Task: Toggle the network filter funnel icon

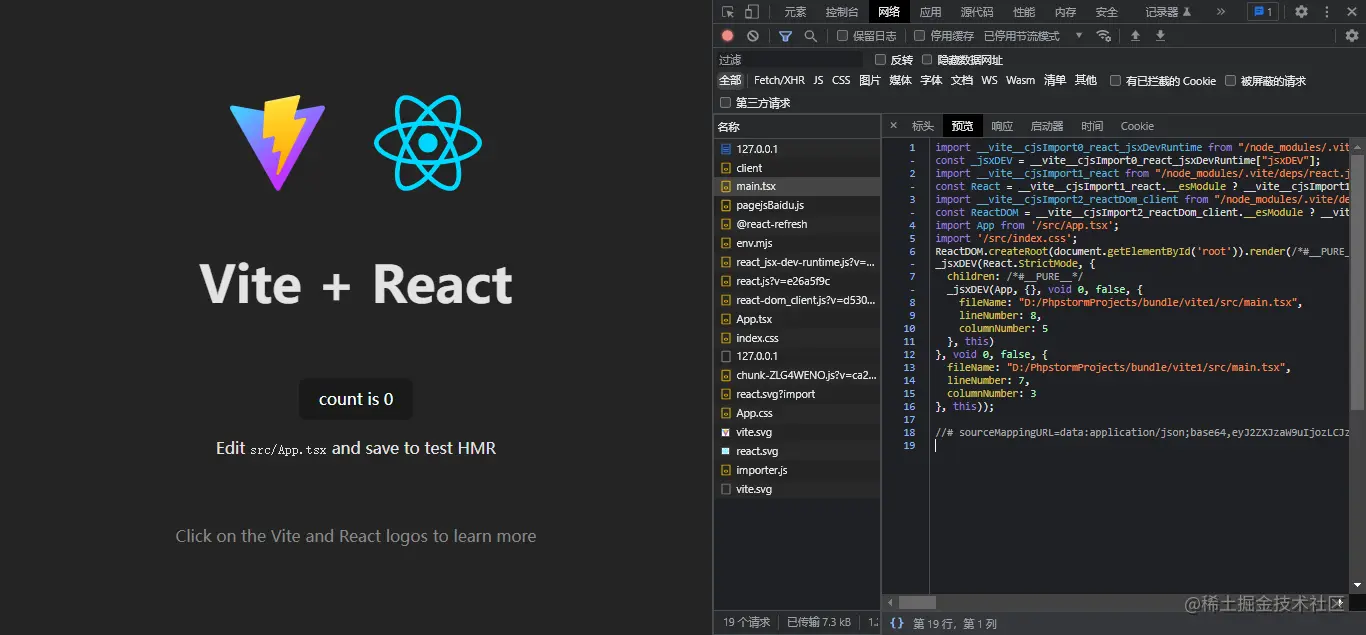Action: pos(785,36)
